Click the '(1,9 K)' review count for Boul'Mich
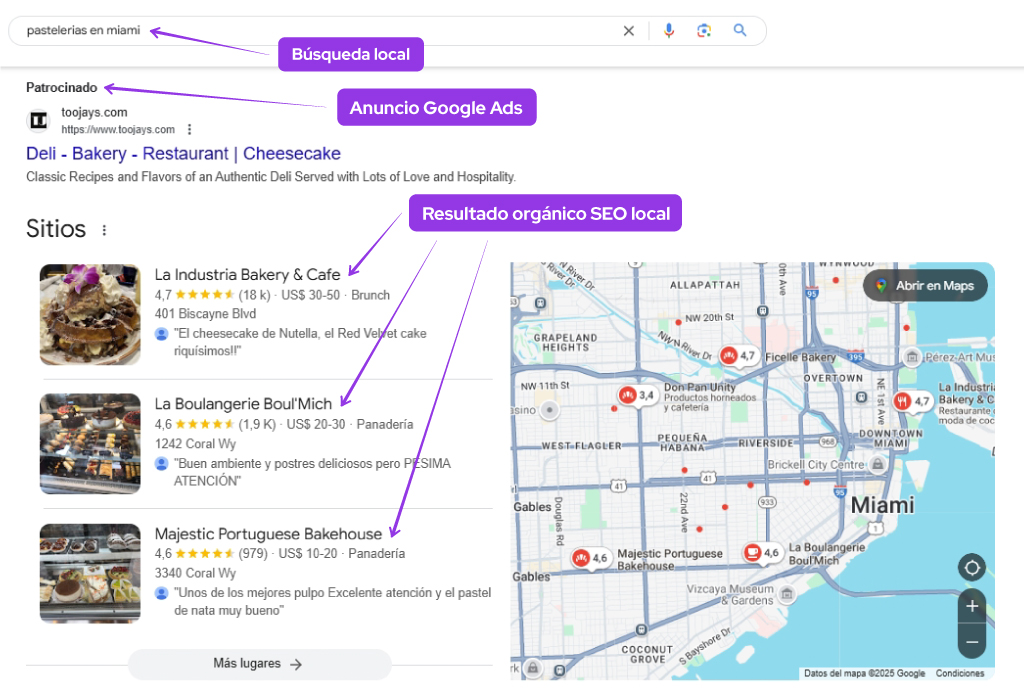 pos(257,424)
